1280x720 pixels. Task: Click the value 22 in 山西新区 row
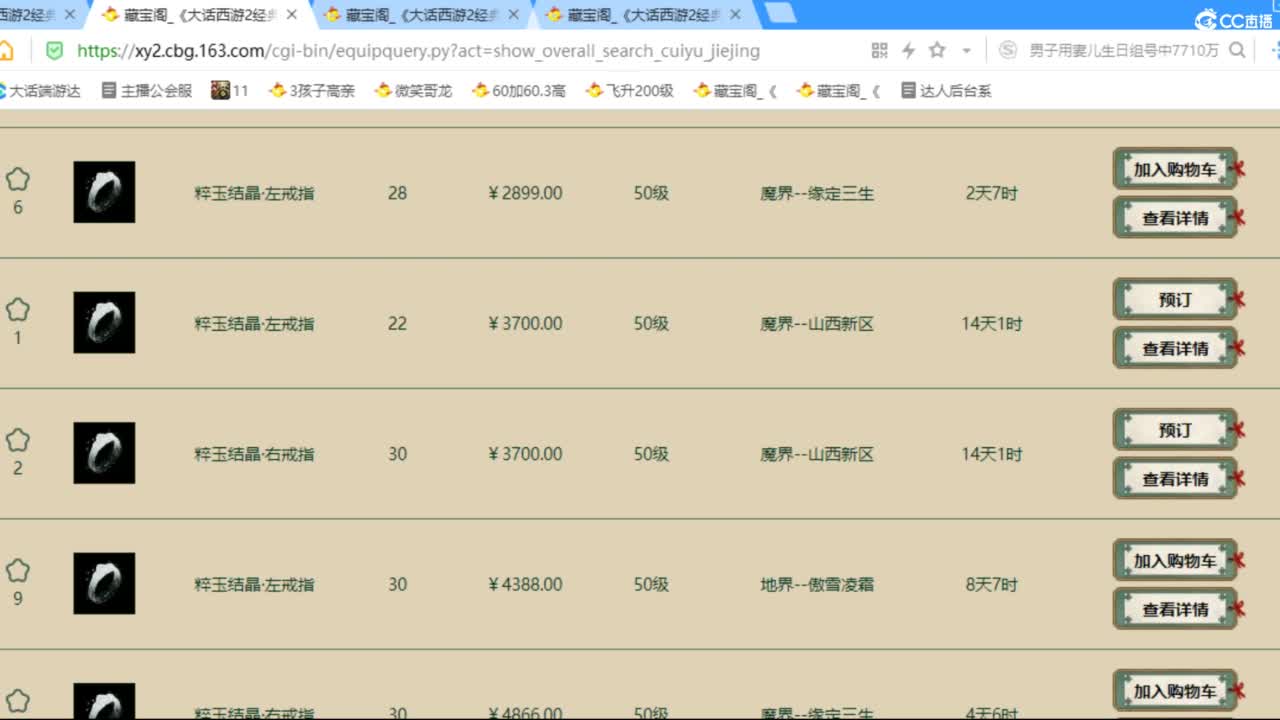(x=397, y=323)
